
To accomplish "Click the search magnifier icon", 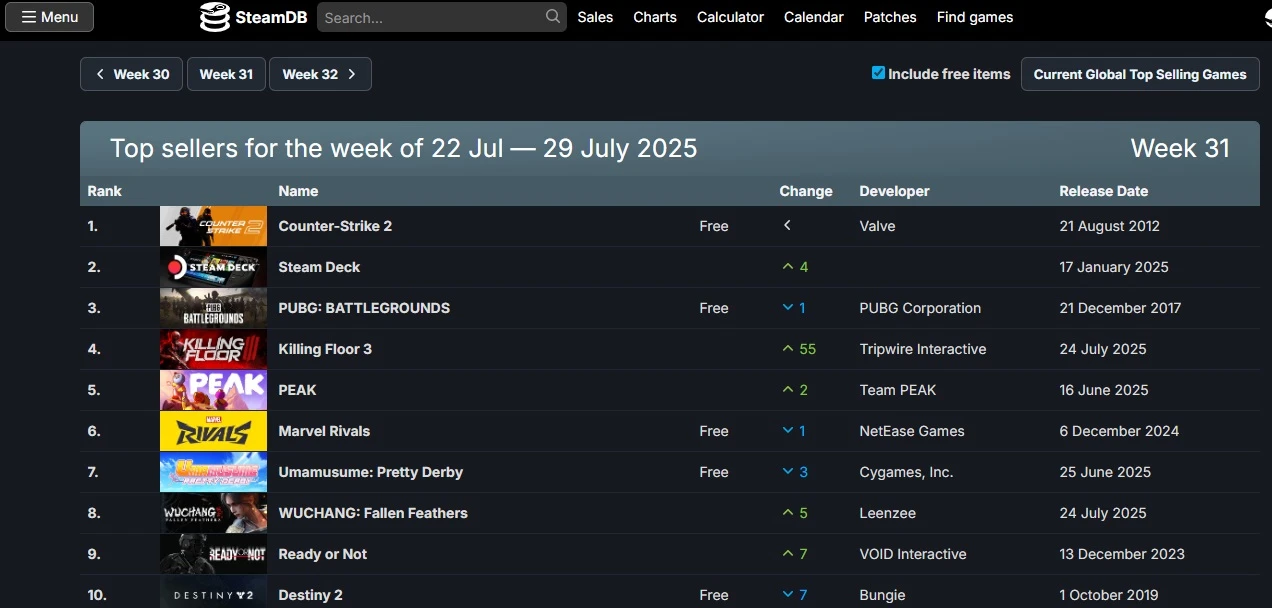I will (x=553, y=17).
